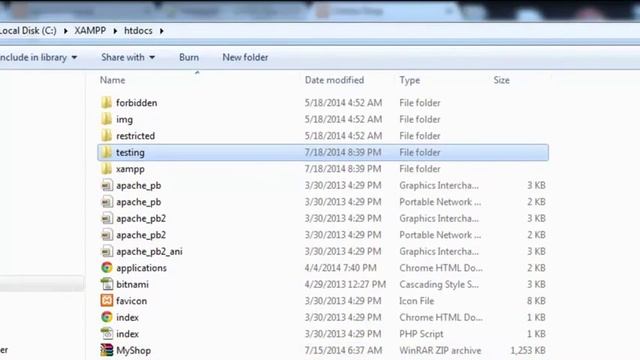Viewport: 640px width, 360px height.
Task: Click the PNG apache_pb2 file icon
Action: pyautogui.click(x=107, y=235)
